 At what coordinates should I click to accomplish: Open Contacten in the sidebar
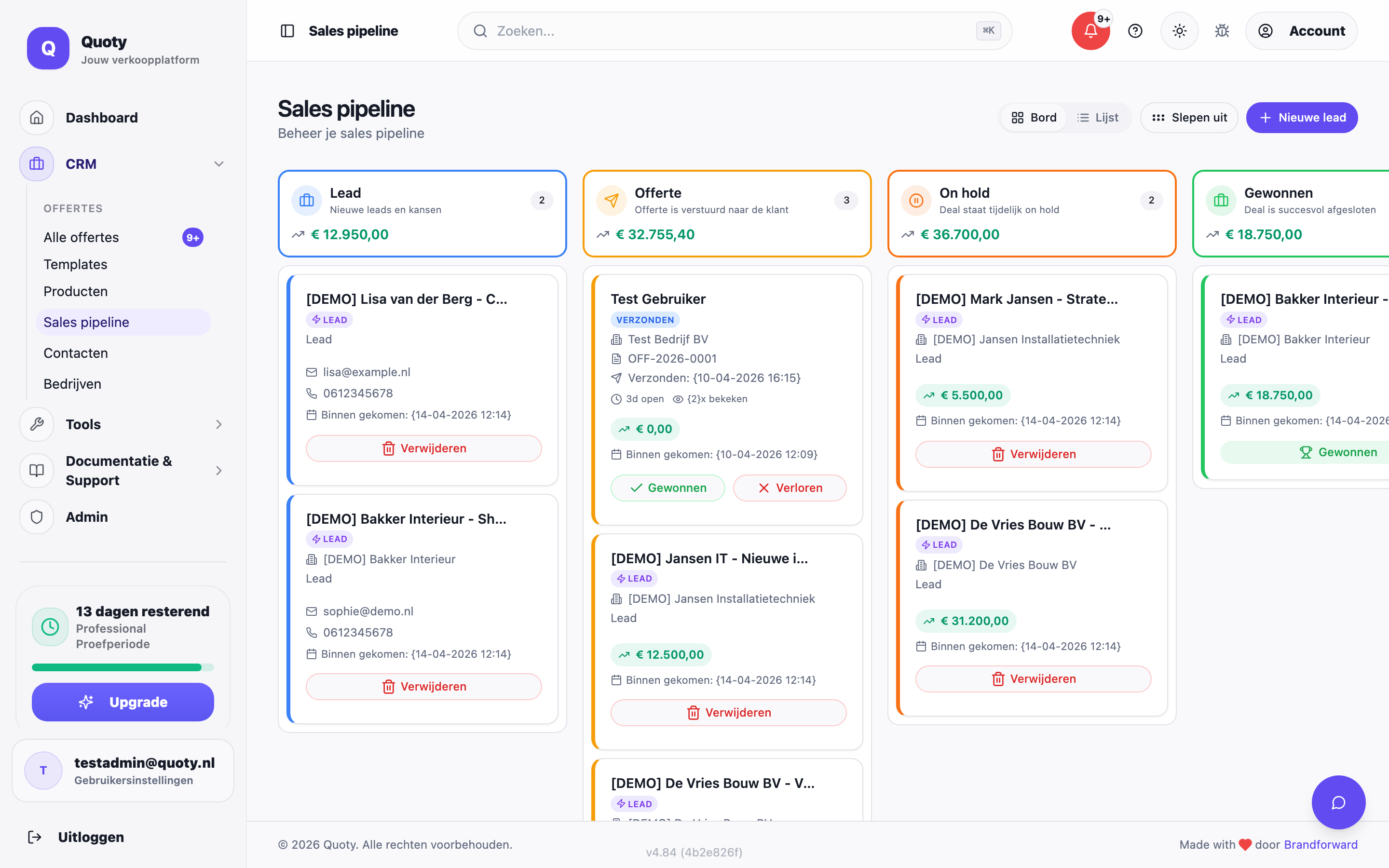click(x=75, y=353)
